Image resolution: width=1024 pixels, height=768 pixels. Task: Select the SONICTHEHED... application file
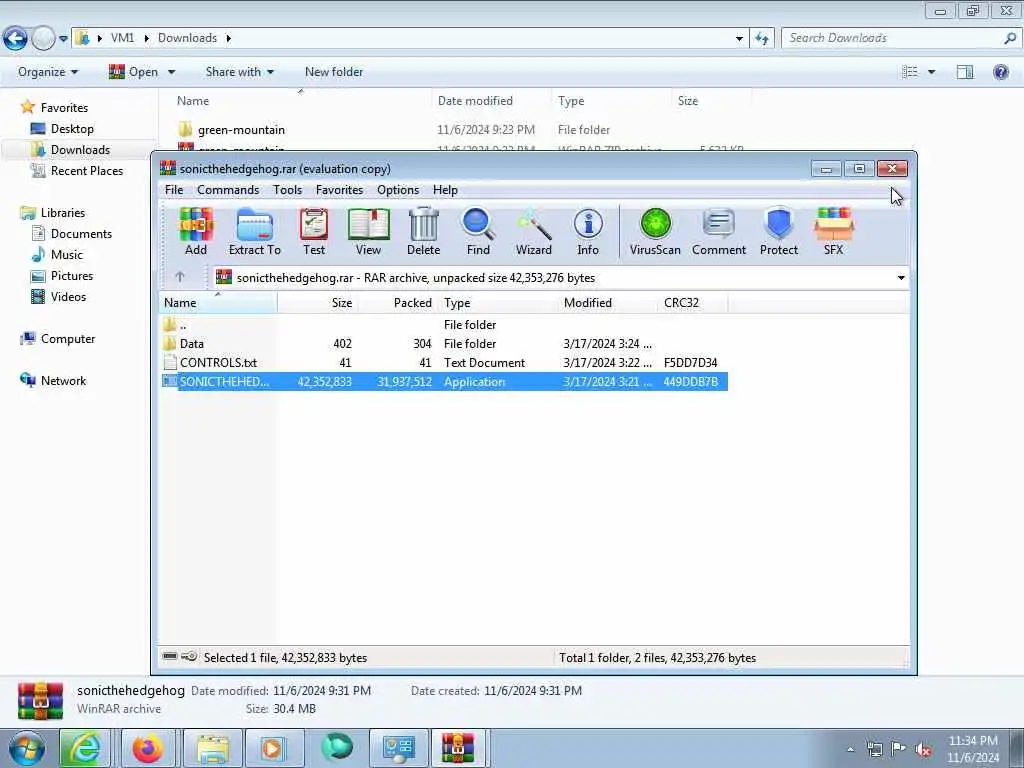point(444,381)
